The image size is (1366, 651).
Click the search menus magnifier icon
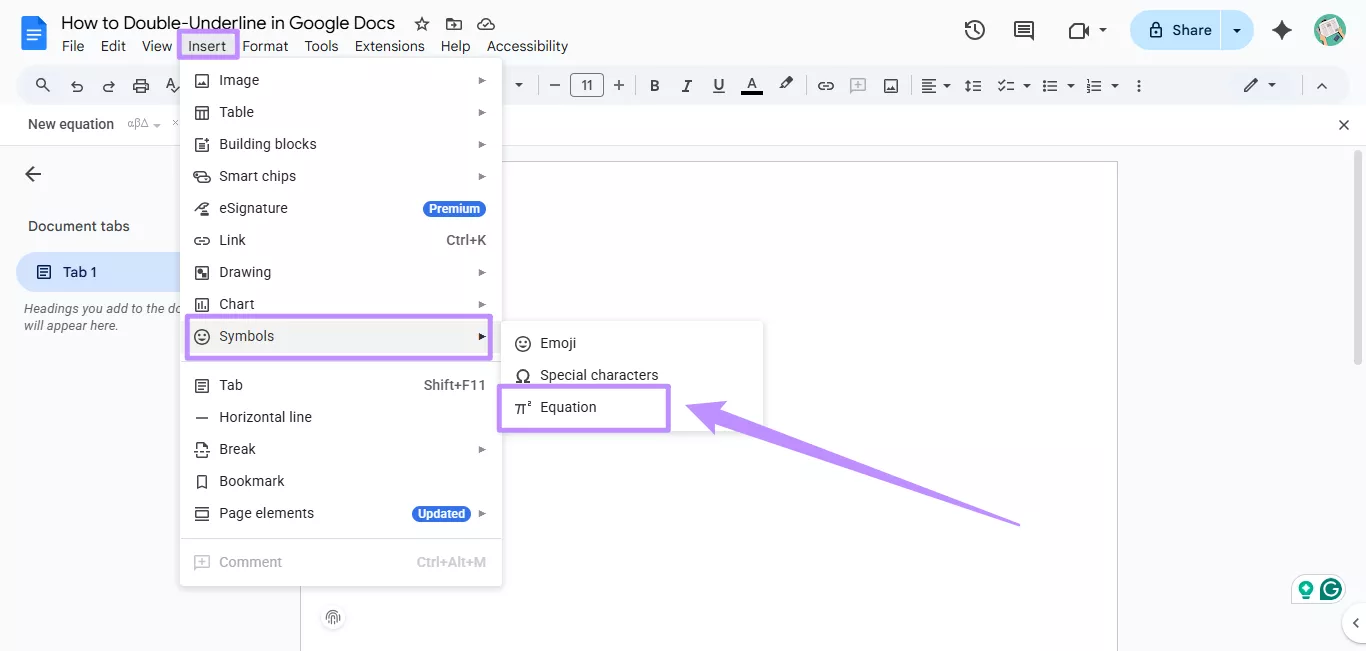[43, 86]
